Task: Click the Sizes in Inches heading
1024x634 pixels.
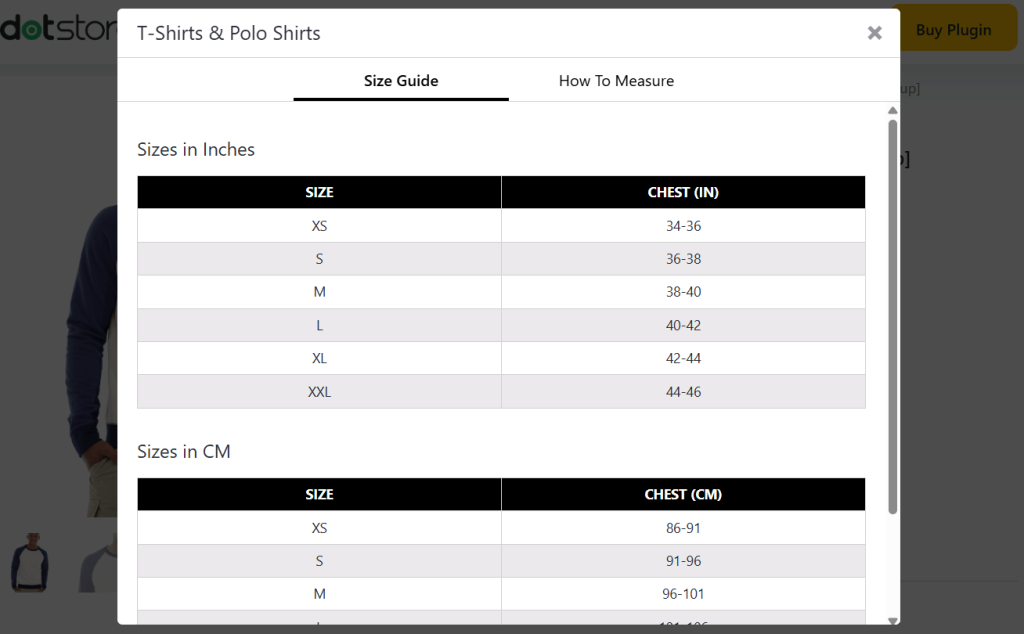Action: coord(196,150)
